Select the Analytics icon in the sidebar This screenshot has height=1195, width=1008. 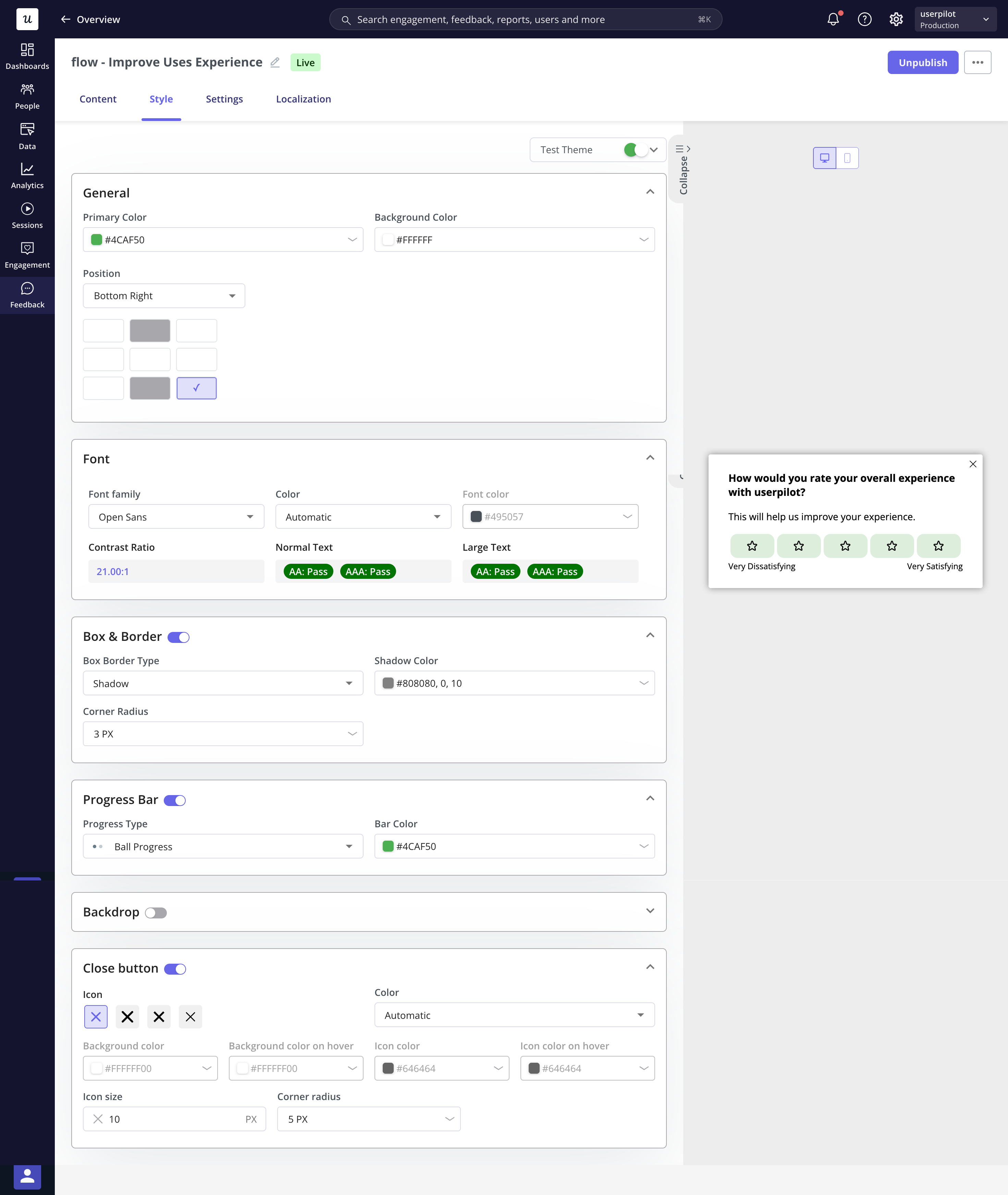point(27,170)
